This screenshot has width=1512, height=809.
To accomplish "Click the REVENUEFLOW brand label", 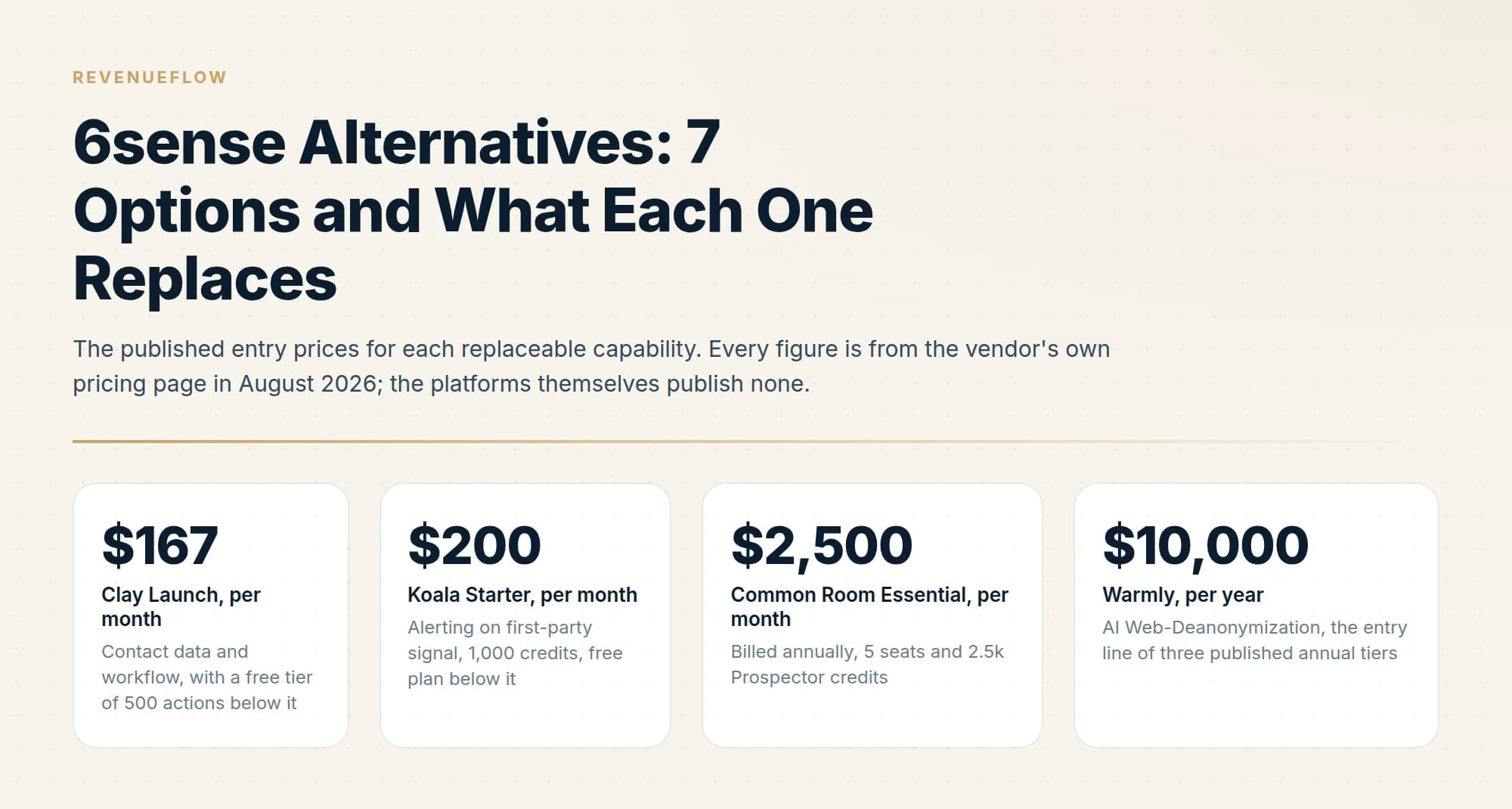I will pos(150,77).
